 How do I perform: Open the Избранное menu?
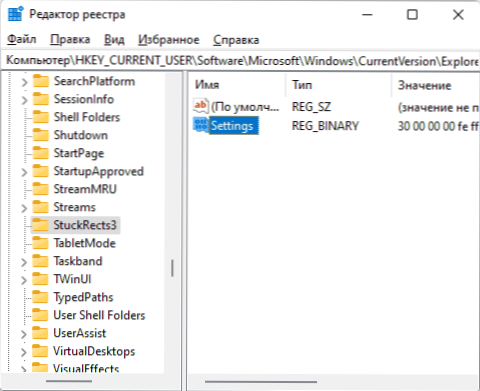point(169,39)
